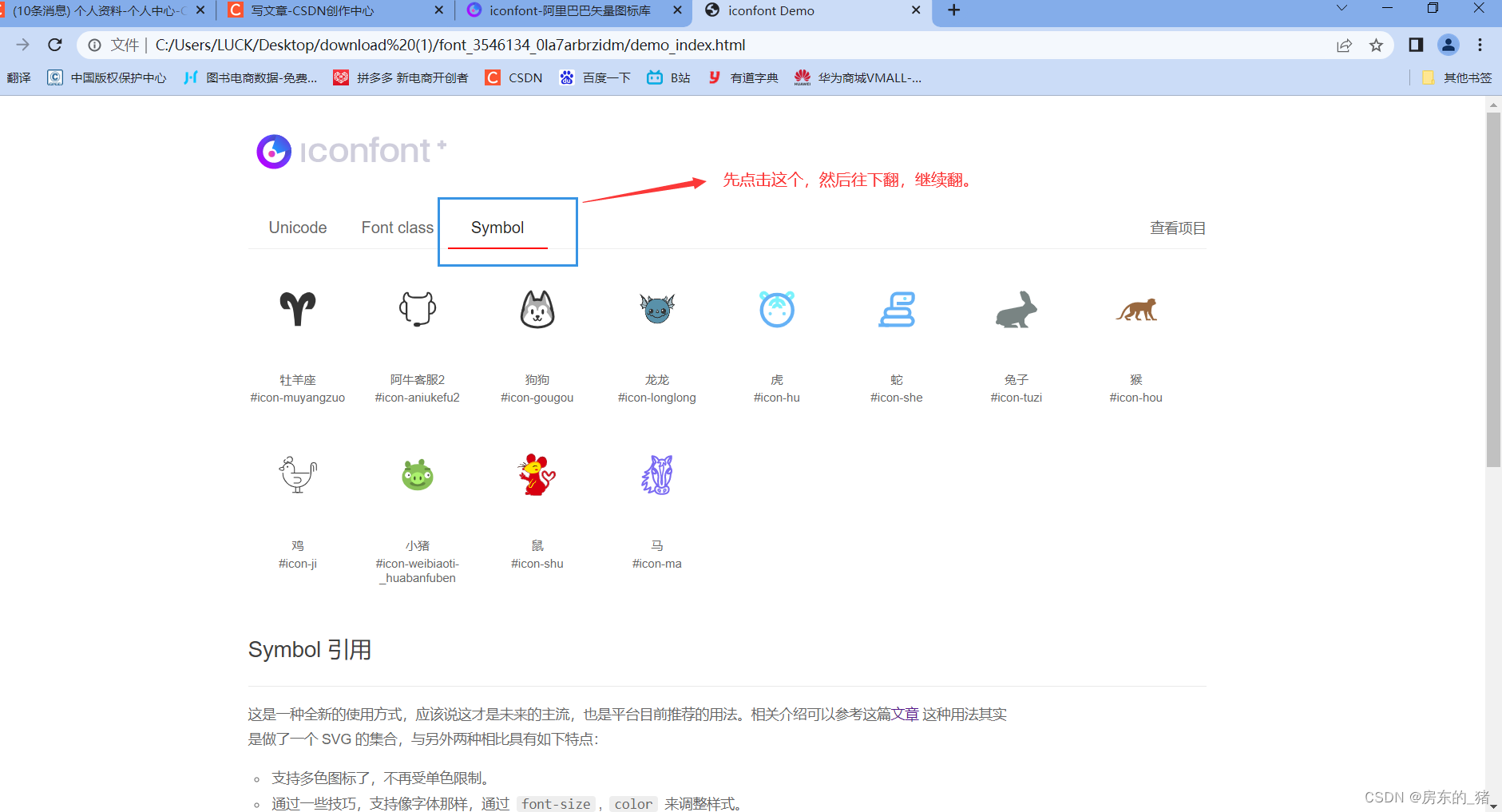This screenshot has height=812, width=1502.
Task: Click the 鸡 rooster icon
Action: 298,475
